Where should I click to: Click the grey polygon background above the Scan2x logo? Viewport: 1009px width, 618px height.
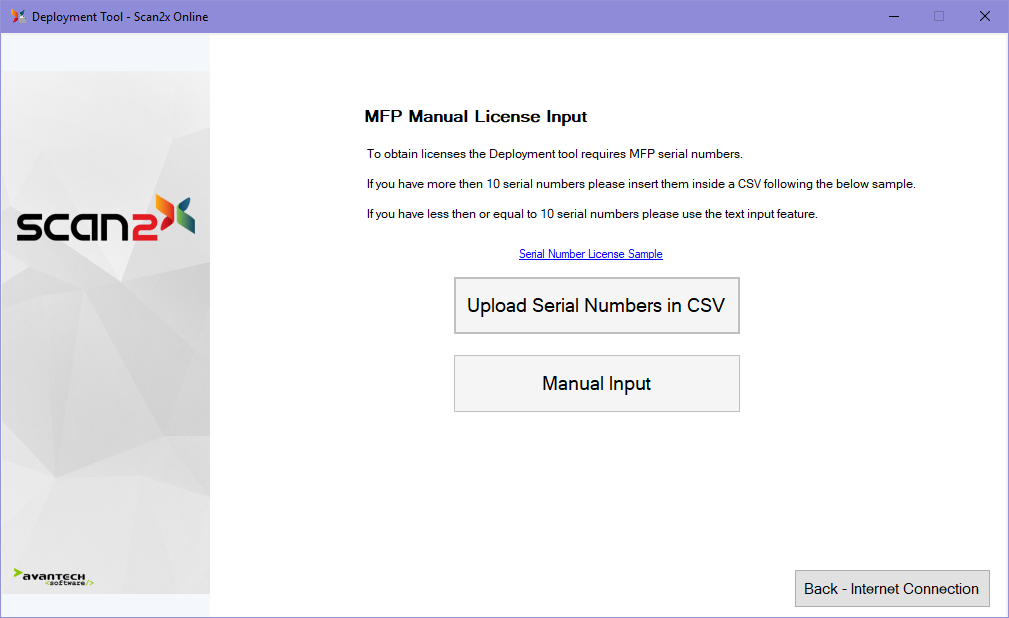105,130
